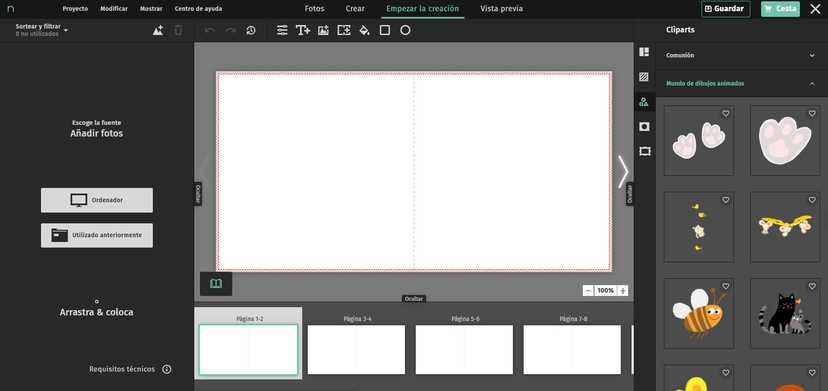The image size is (828, 391).
Task: Add a text box with T+ tool
Action: pyautogui.click(x=303, y=31)
